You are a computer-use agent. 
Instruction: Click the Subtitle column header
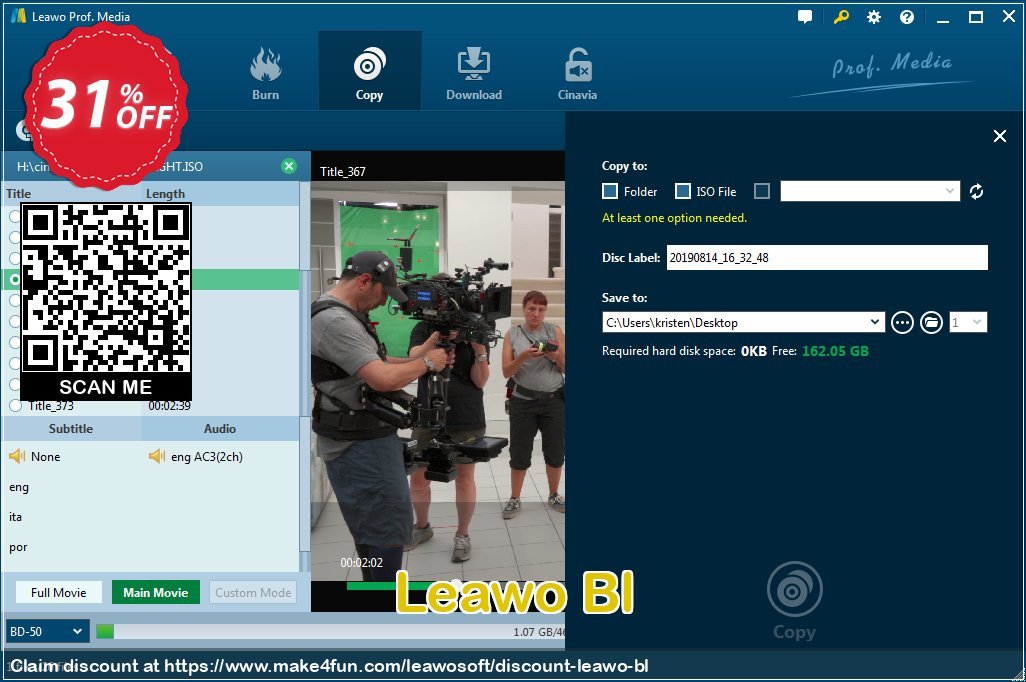click(x=71, y=429)
